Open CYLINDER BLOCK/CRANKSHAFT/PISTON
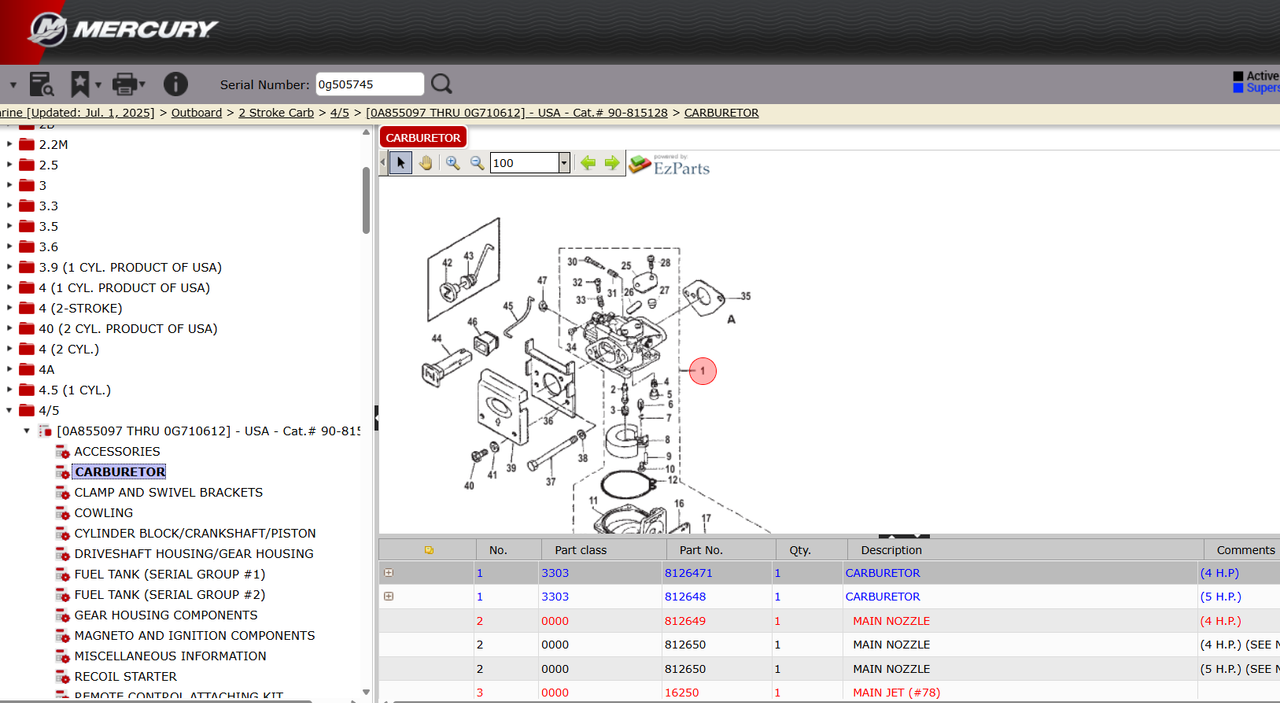Image resolution: width=1280 pixels, height=703 pixels. pos(195,533)
